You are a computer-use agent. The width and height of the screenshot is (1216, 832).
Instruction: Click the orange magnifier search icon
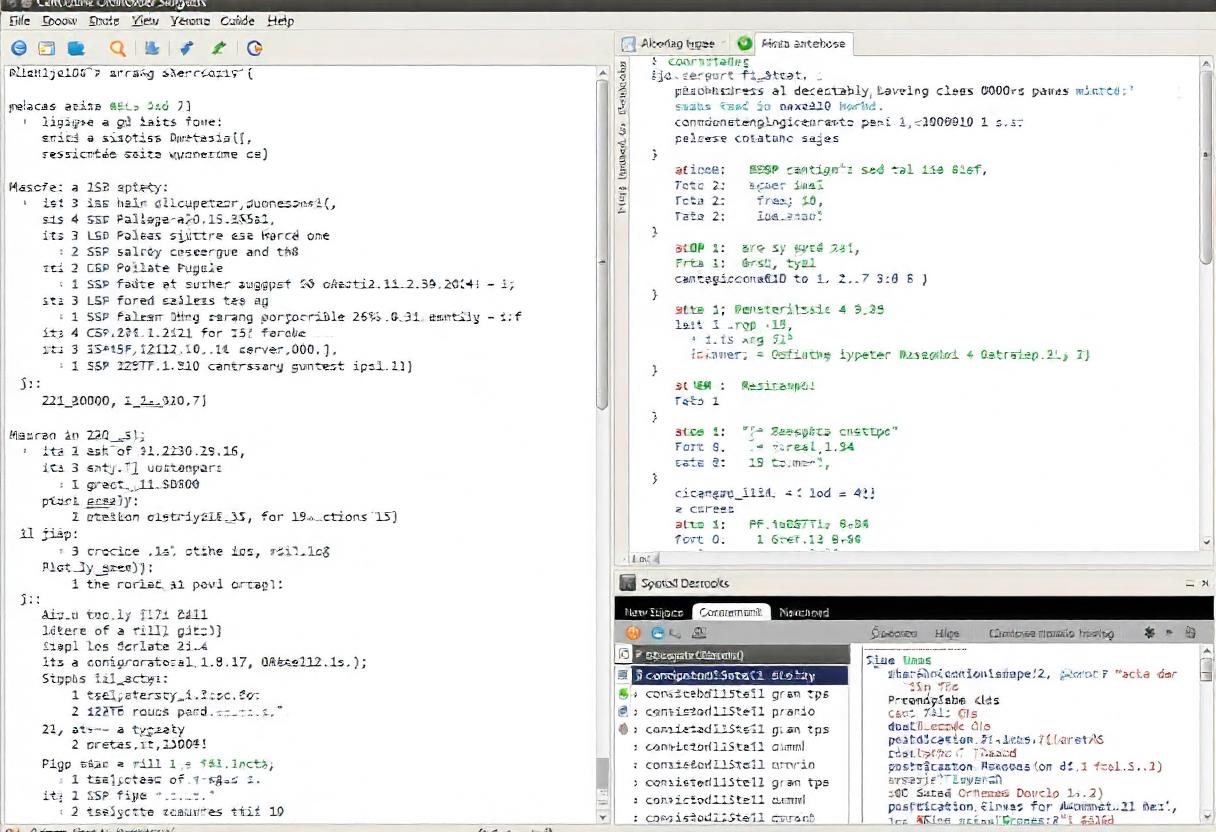tap(117, 47)
